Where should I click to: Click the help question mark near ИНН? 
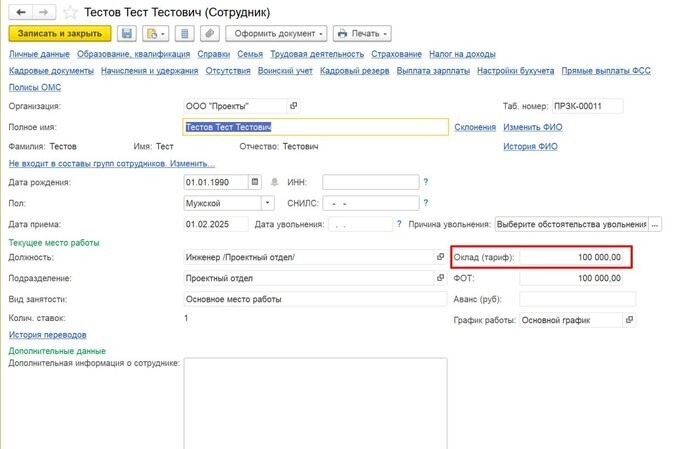click(x=426, y=182)
